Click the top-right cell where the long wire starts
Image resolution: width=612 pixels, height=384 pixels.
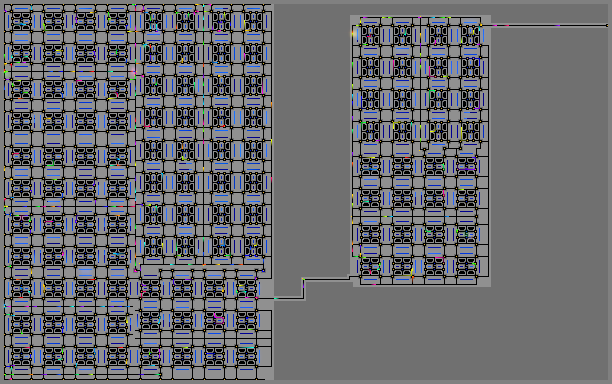coord(470,35)
